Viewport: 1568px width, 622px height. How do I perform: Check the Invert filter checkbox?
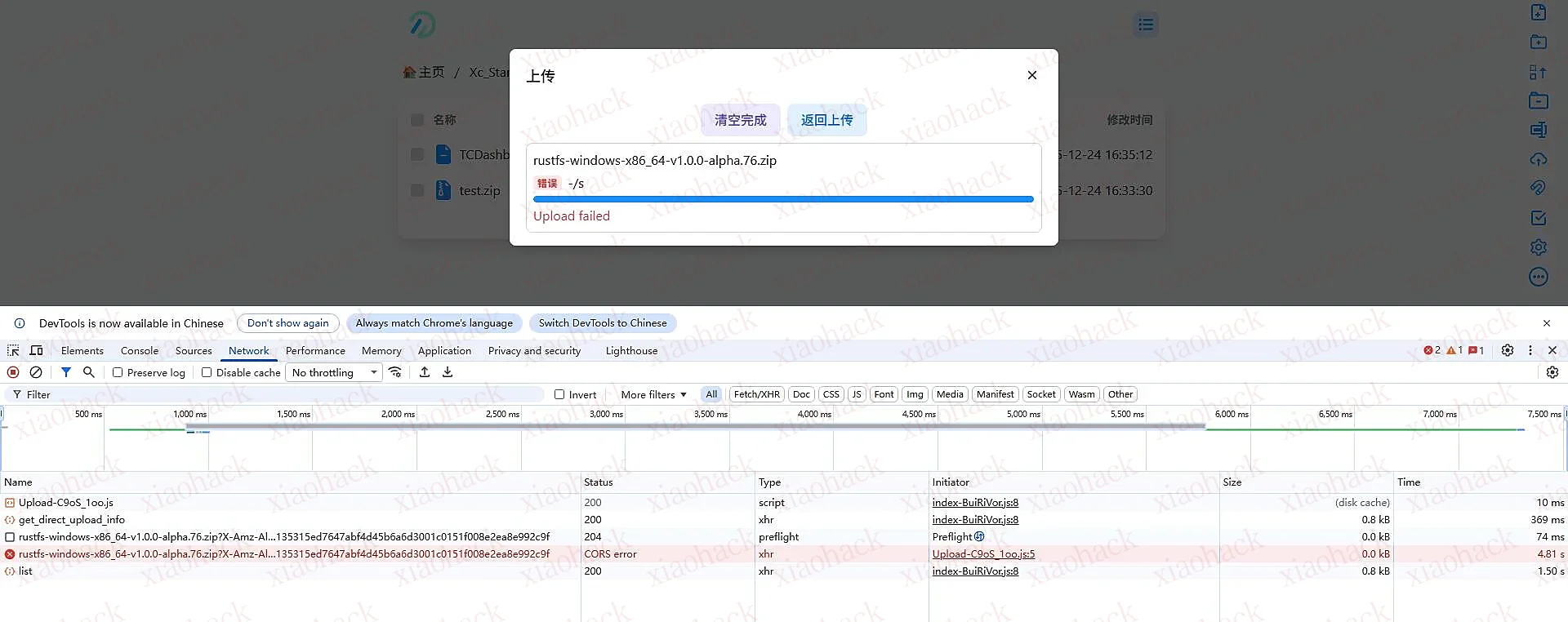(559, 394)
